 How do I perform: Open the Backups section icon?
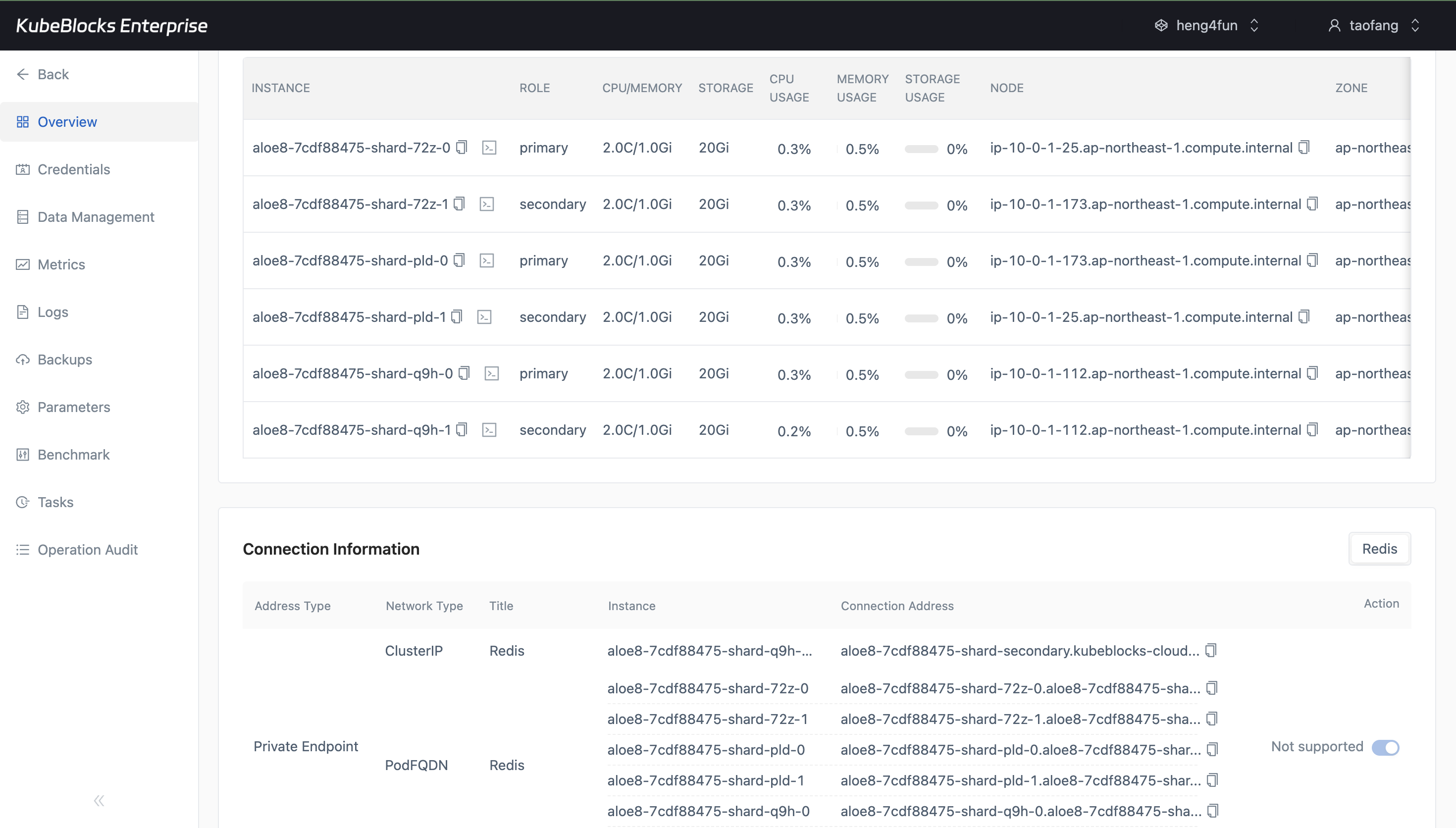(x=23, y=360)
